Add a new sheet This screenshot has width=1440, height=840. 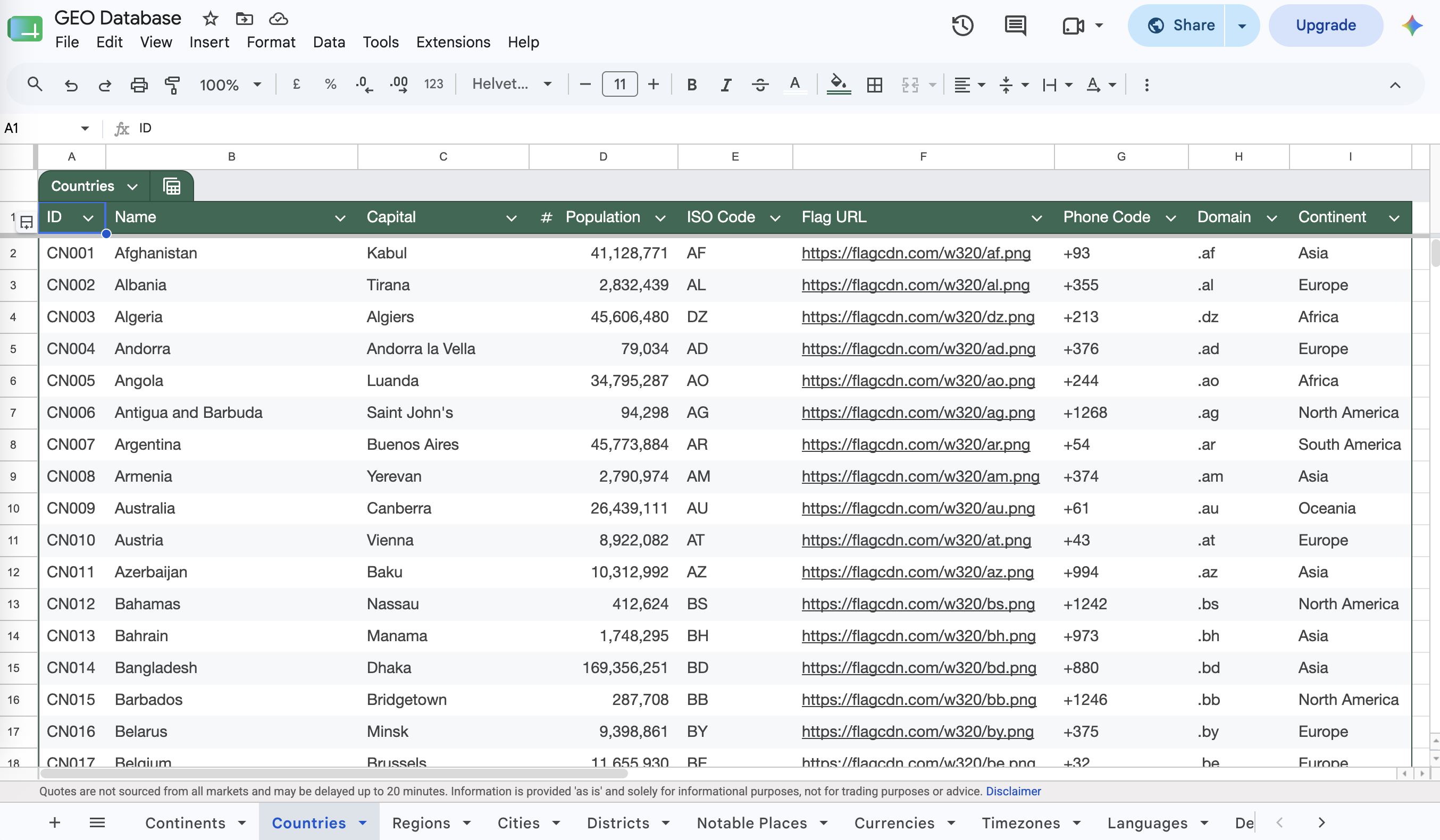(x=55, y=823)
